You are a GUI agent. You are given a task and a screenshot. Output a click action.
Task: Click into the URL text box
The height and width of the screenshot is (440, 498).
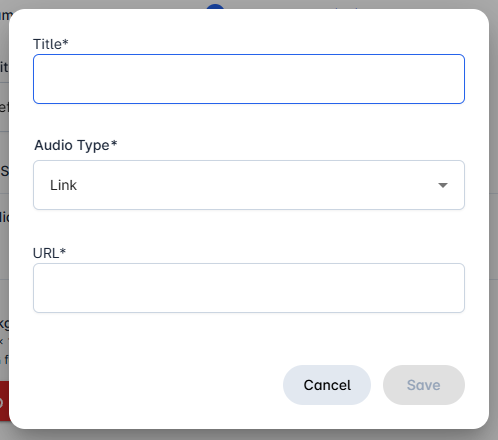click(x=249, y=288)
